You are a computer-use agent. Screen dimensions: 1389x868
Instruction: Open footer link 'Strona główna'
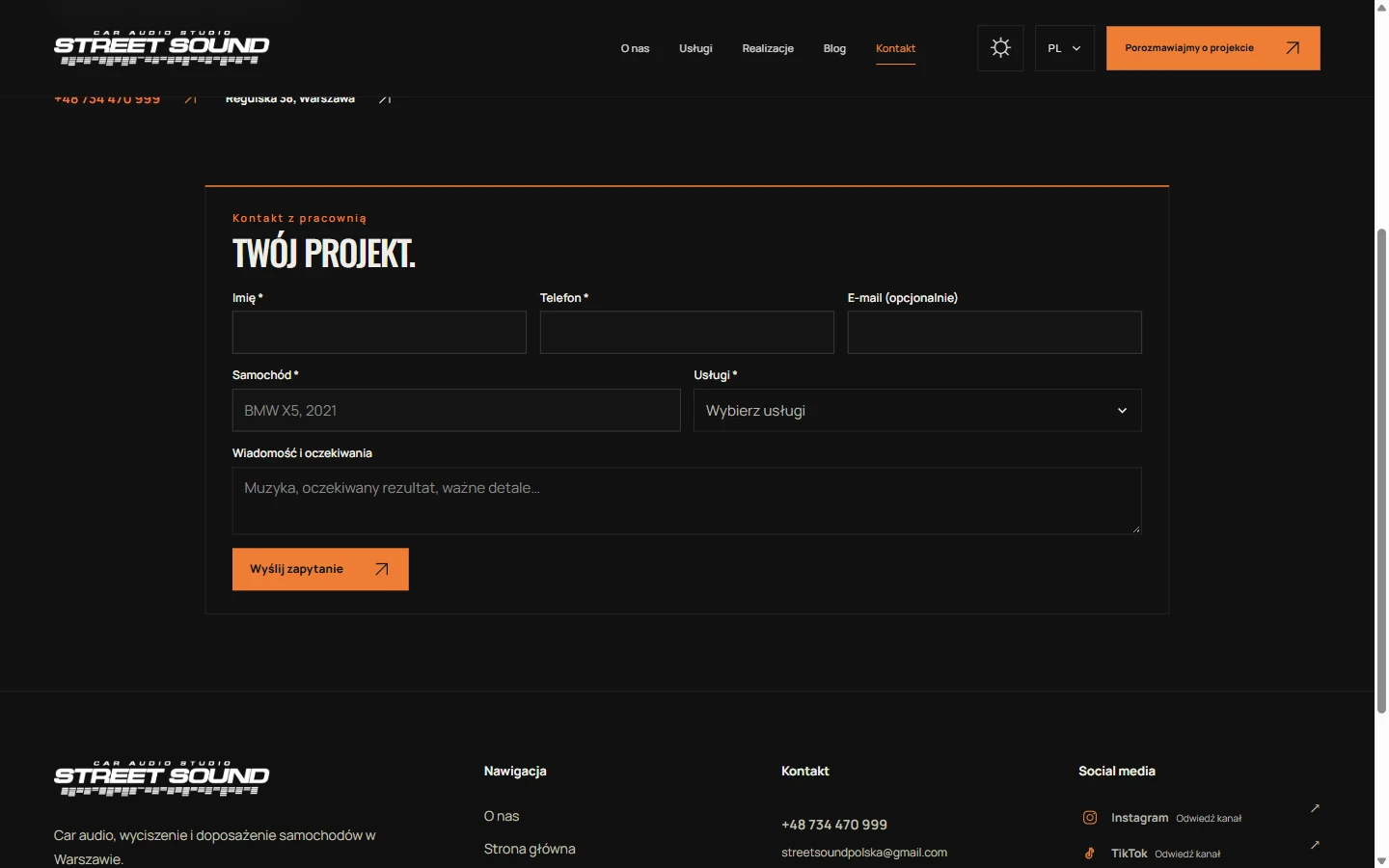[530, 849]
